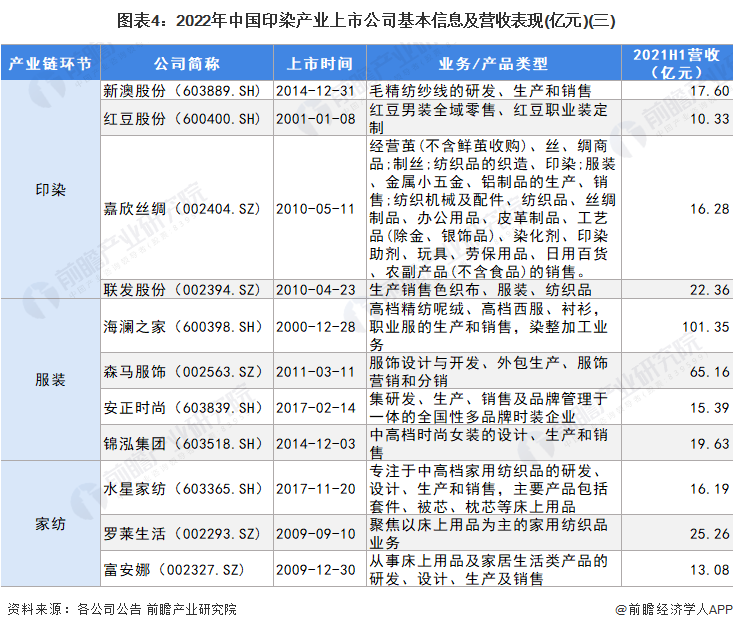Click listing date 2010-04-23
The width and height of the screenshot is (733, 630).
[316, 290]
